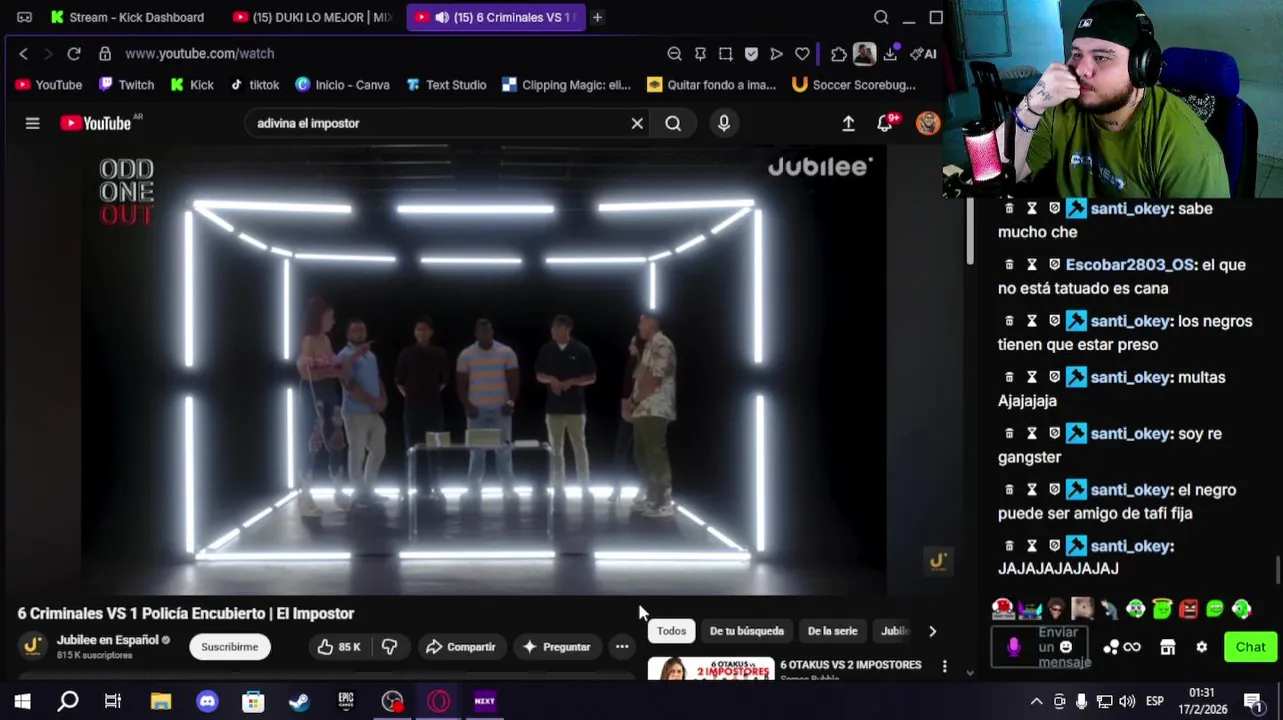Click the chat voice microphone icon

point(1014,647)
